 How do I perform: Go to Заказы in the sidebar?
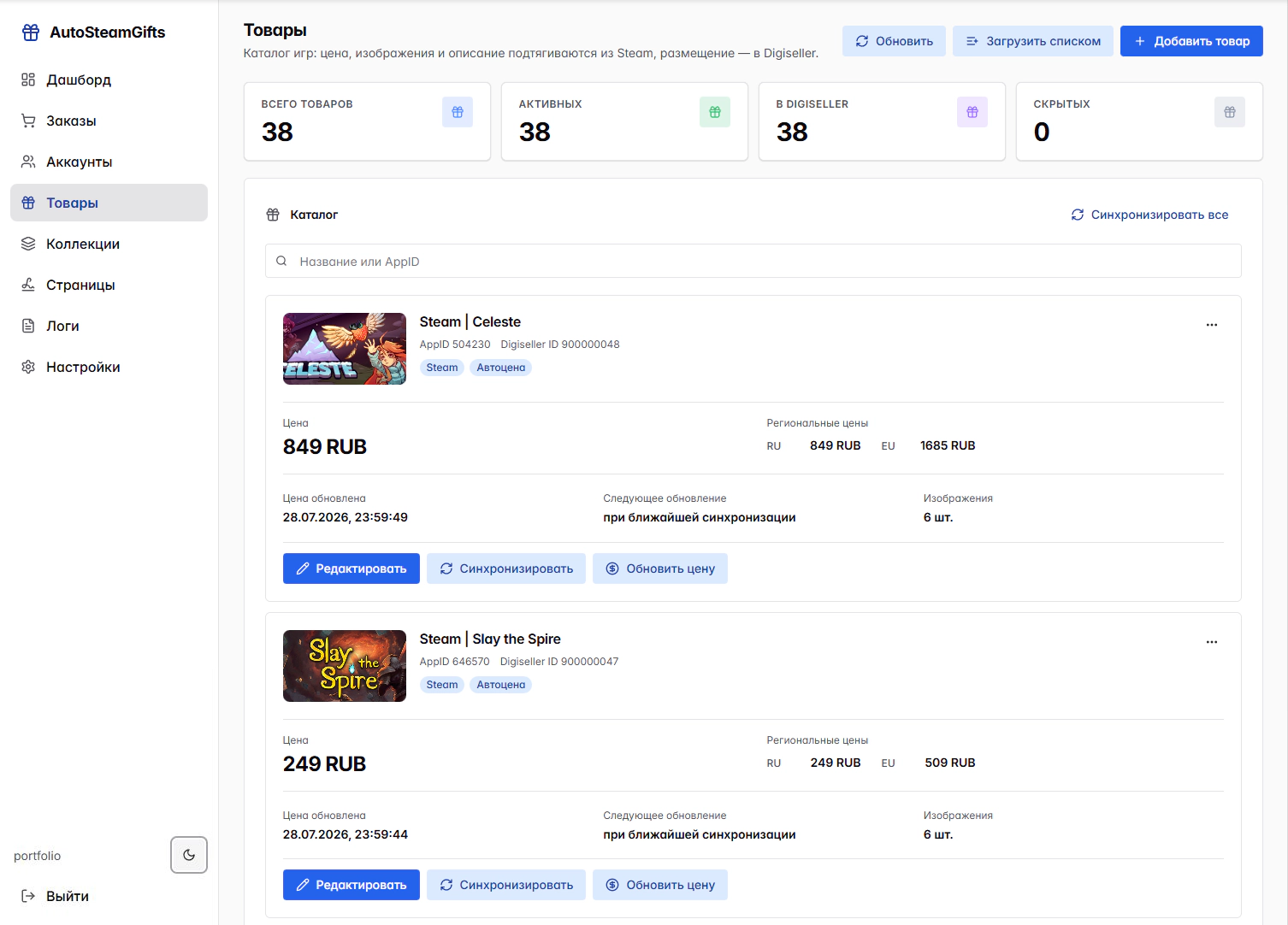tap(109, 121)
